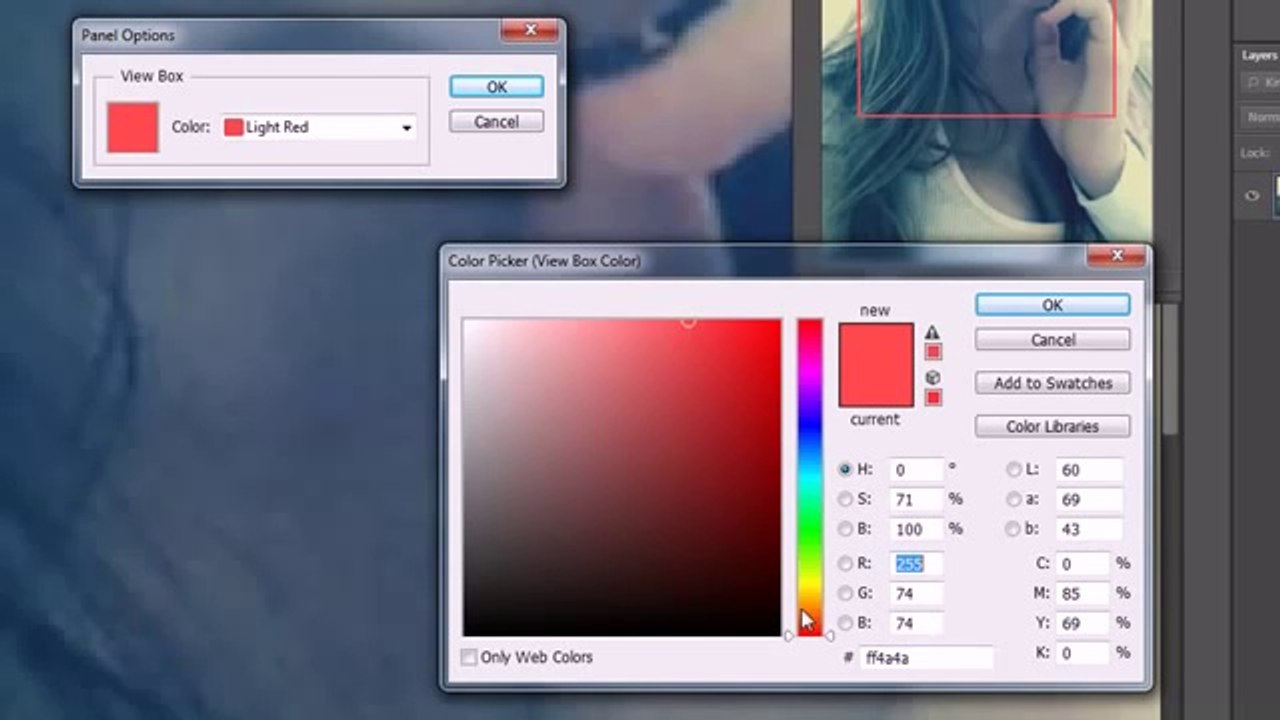Viewport: 1280px width, 720px height.
Task: Close the Panel Options dialog window
Action: pyautogui.click(x=530, y=31)
